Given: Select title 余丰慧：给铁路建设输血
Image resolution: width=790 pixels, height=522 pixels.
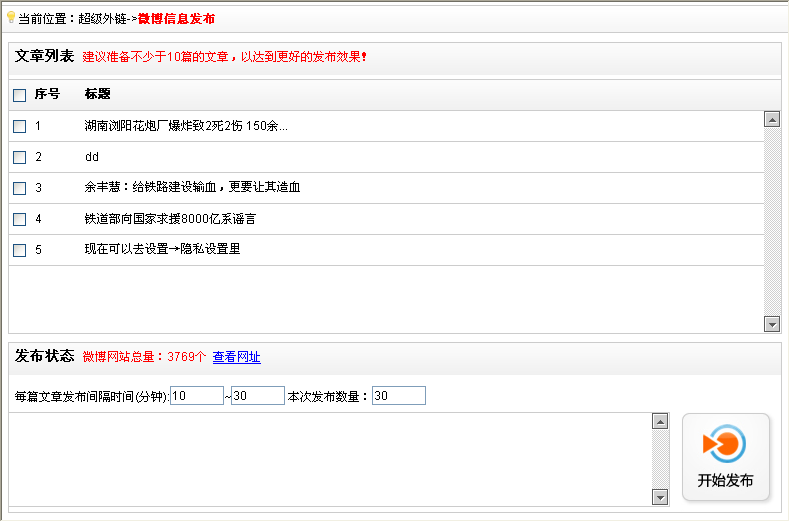Looking at the screenshot, I should pyautogui.click(x=192, y=187).
